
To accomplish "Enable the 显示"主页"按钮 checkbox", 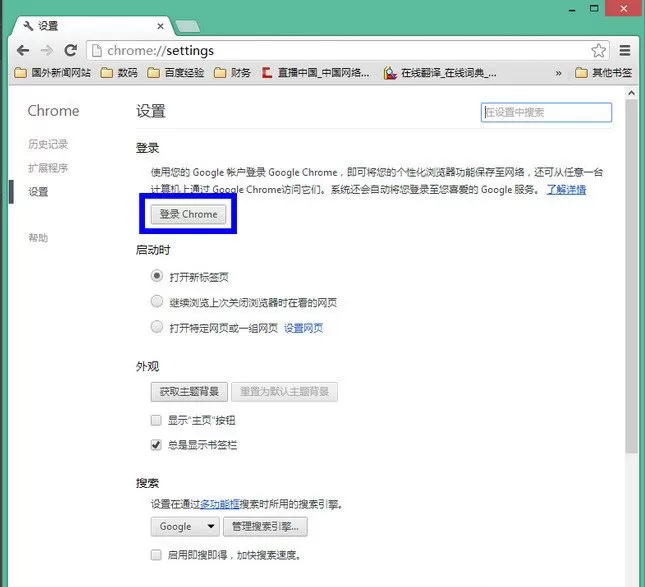I will (156, 420).
